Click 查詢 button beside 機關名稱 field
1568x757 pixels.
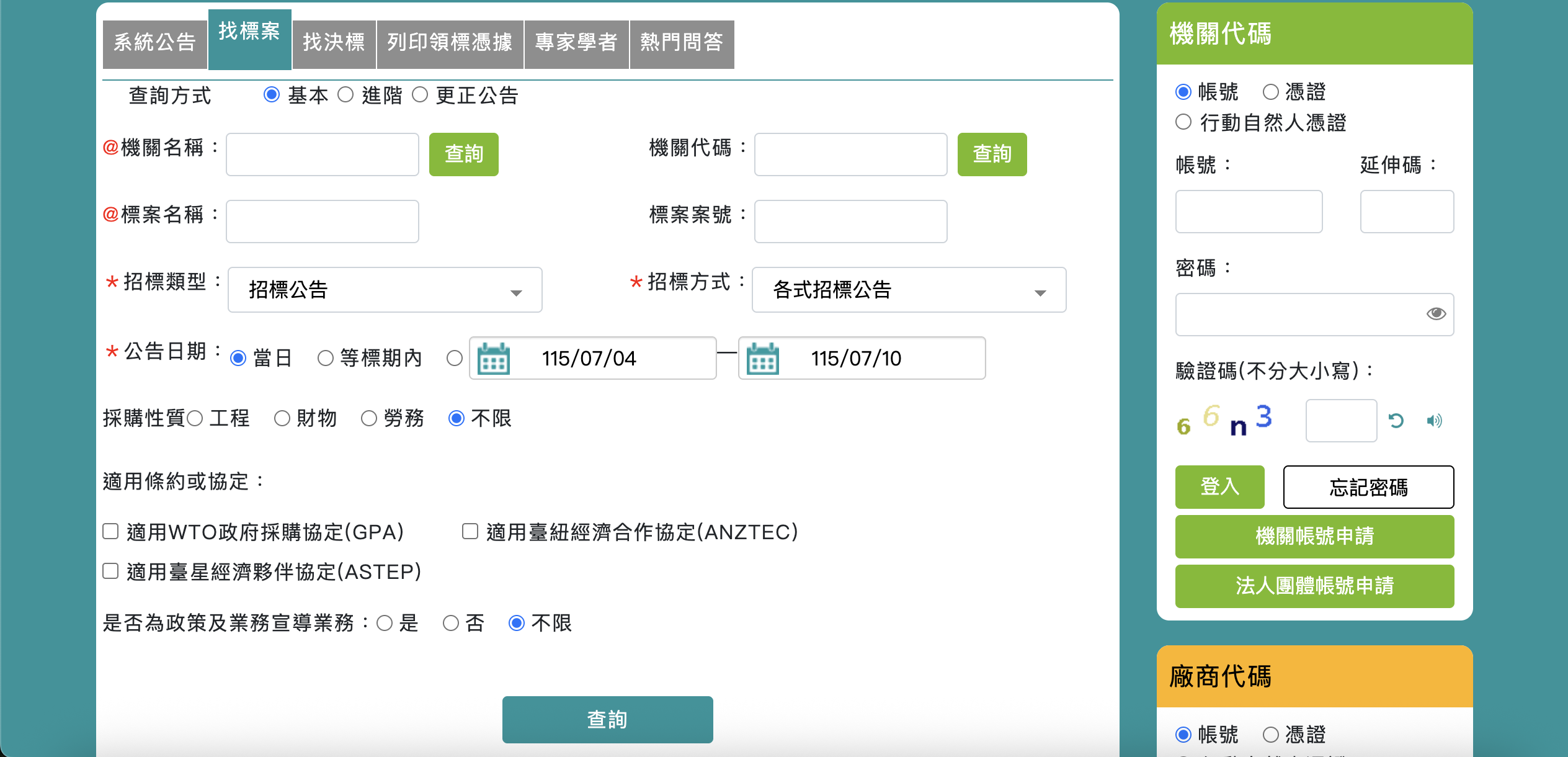coord(464,154)
